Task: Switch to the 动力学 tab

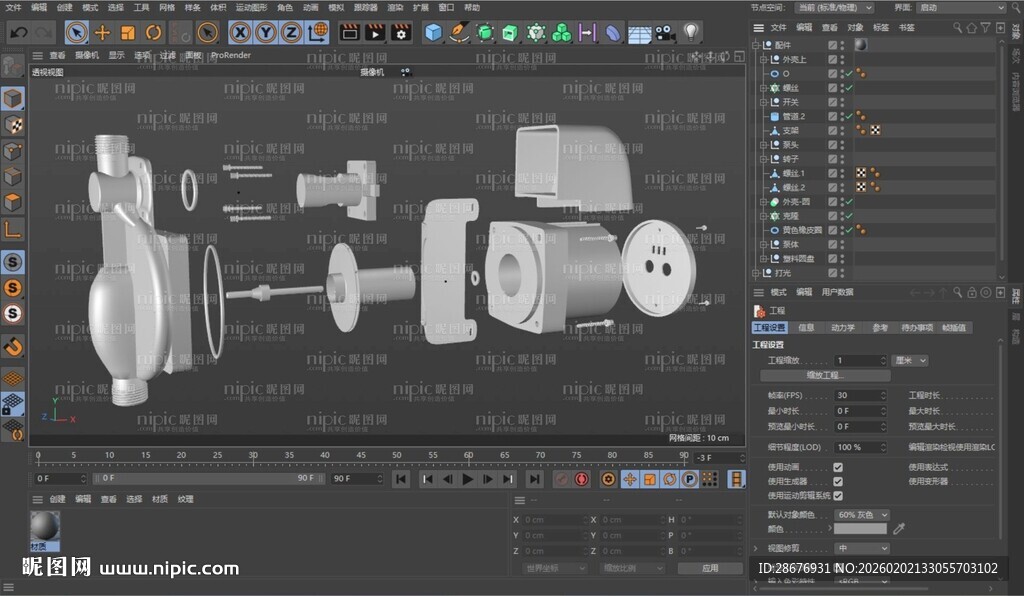Action: (841, 328)
